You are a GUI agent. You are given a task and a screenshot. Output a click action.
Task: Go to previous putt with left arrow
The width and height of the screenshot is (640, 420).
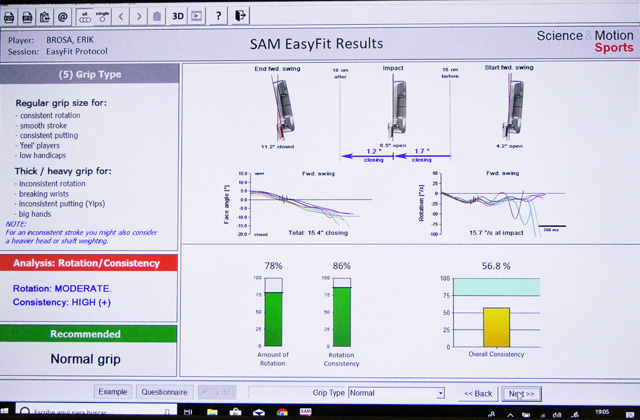coord(121,17)
